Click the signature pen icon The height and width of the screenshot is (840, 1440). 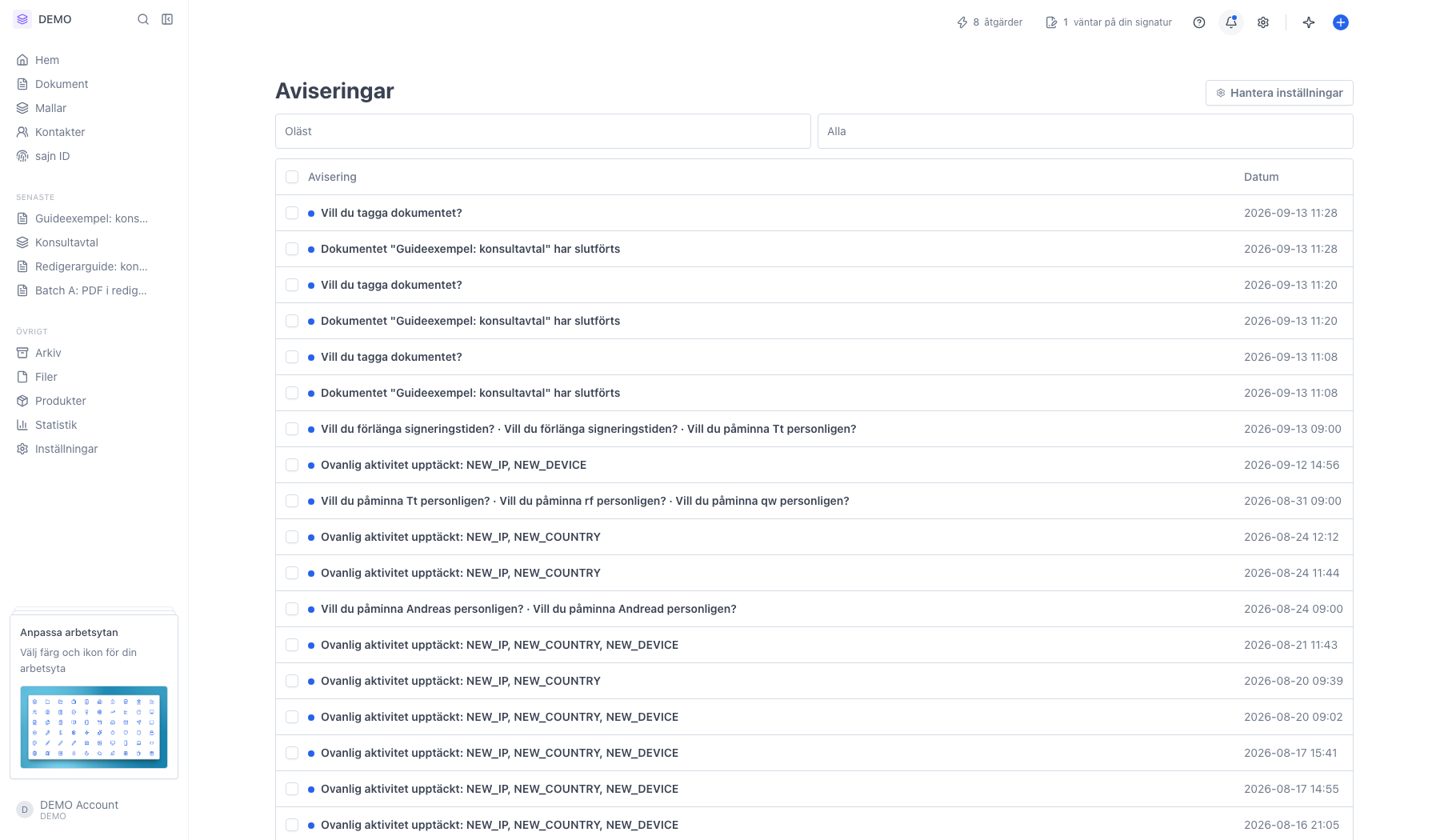(x=1051, y=22)
